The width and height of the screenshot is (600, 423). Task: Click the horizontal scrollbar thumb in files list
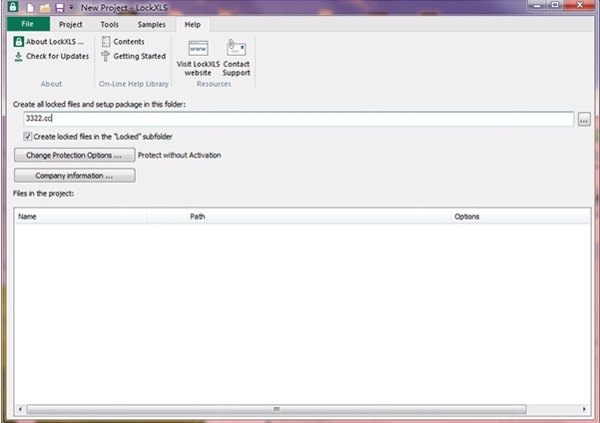(x=277, y=409)
